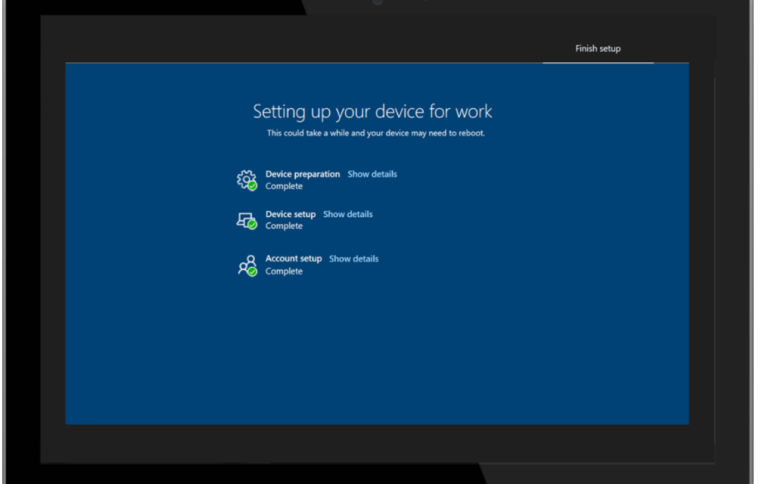Screen dimensions: 768x484
Task: Click the Device setup laptop icon
Action: coord(245,219)
